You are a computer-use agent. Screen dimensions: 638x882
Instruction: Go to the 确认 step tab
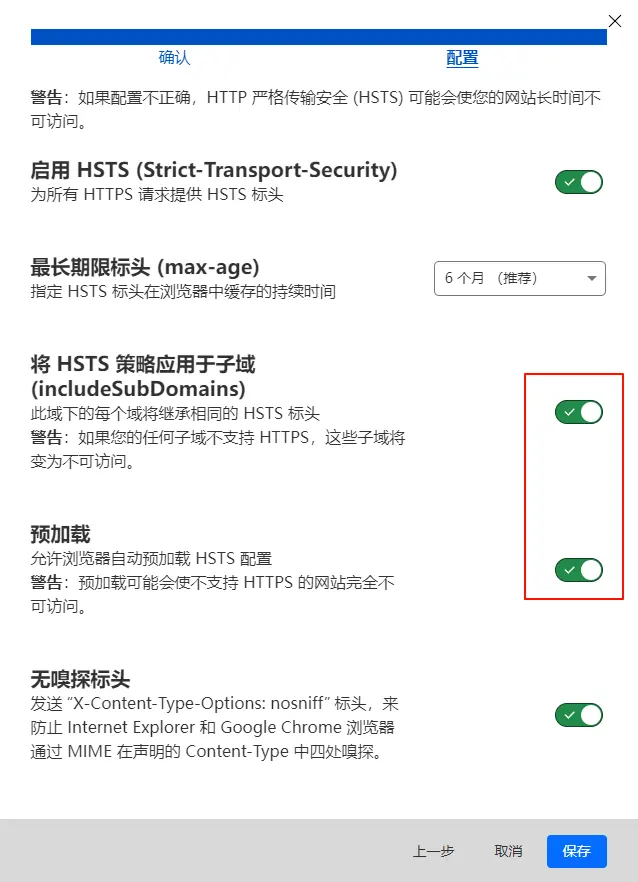coord(174,57)
